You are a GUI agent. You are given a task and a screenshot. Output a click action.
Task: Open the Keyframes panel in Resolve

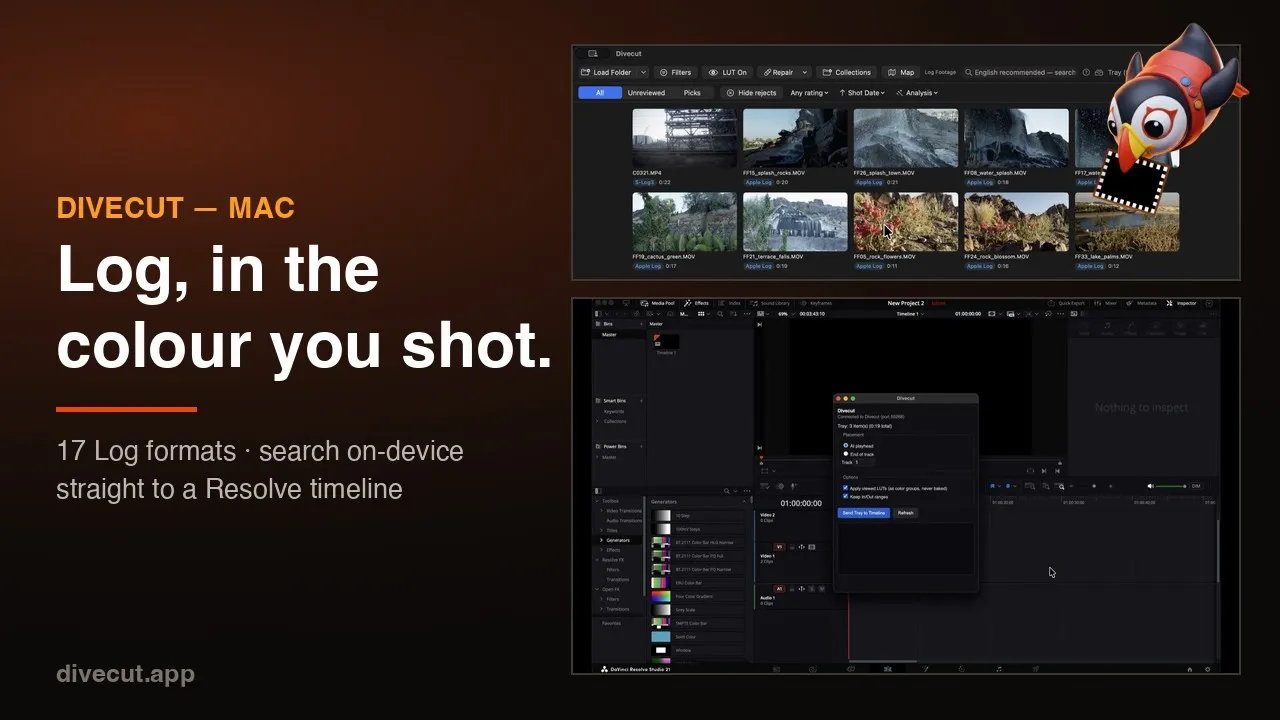(x=816, y=303)
